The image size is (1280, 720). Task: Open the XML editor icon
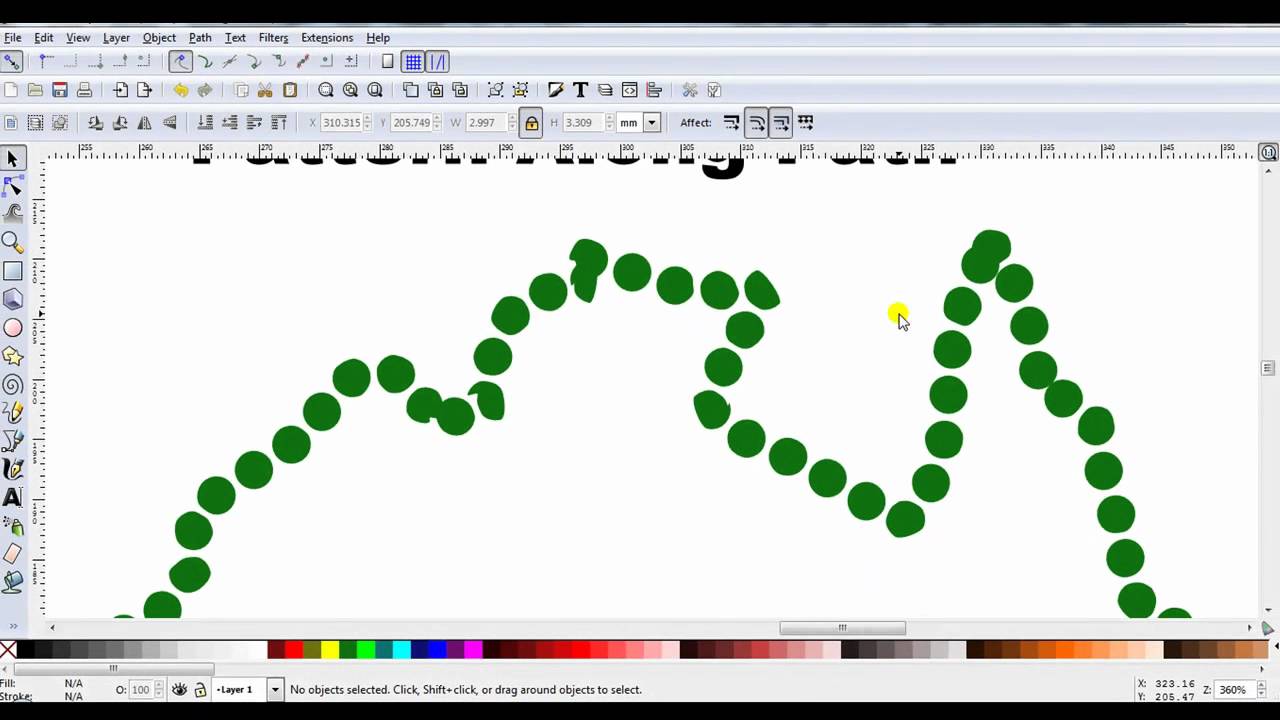click(x=629, y=90)
